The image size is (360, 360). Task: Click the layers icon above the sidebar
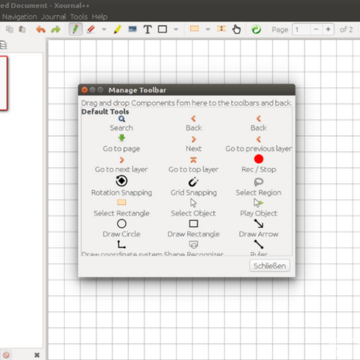[3, 45]
